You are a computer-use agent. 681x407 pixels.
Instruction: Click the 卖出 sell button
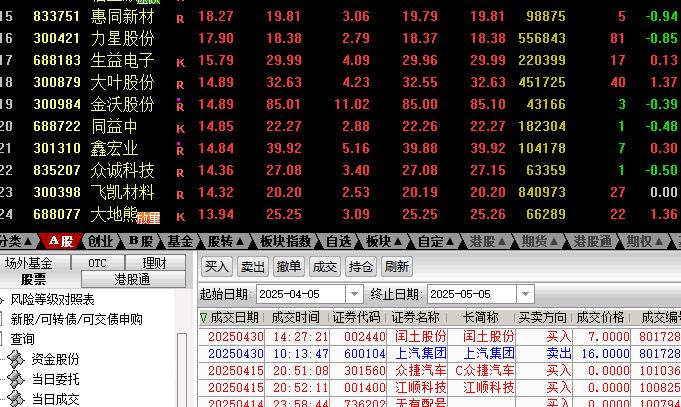coord(253,266)
